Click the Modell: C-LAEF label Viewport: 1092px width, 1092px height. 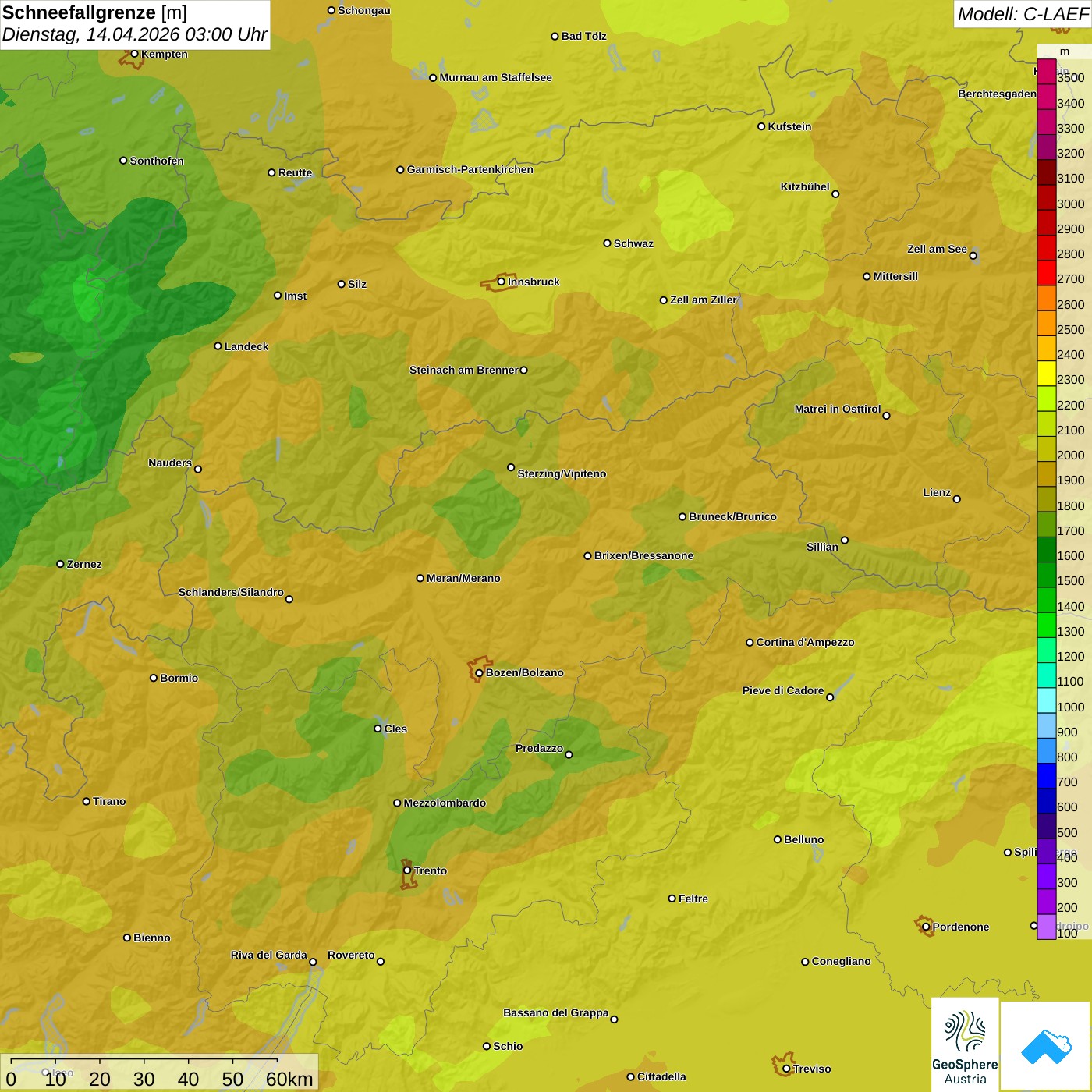coord(1023,14)
